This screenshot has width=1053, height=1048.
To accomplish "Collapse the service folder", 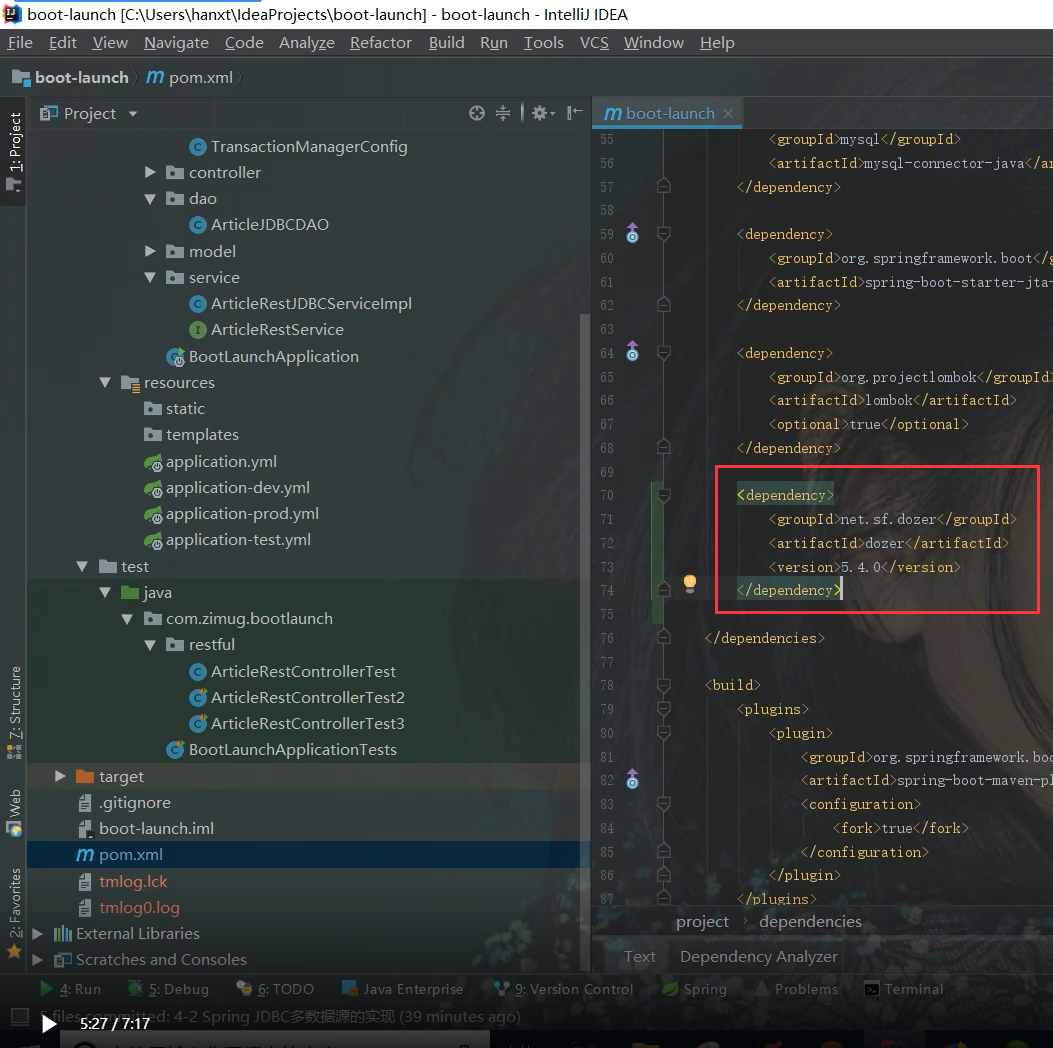I will point(150,277).
